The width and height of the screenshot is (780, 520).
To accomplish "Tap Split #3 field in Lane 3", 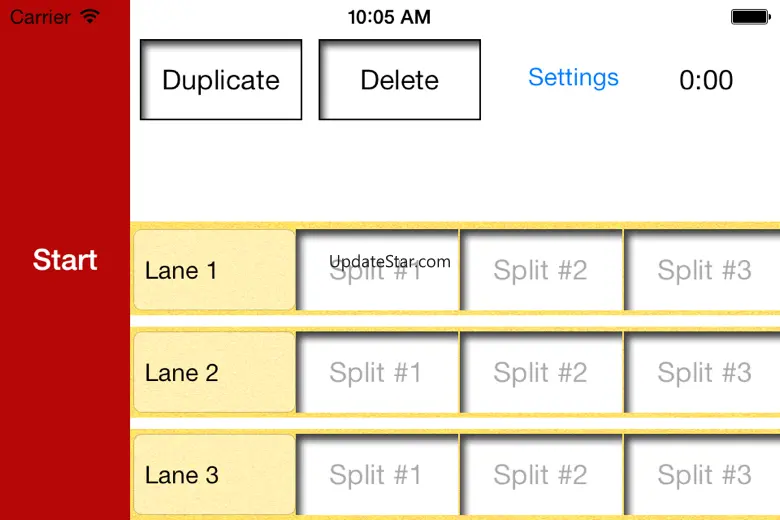I will [x=704, y=475].
